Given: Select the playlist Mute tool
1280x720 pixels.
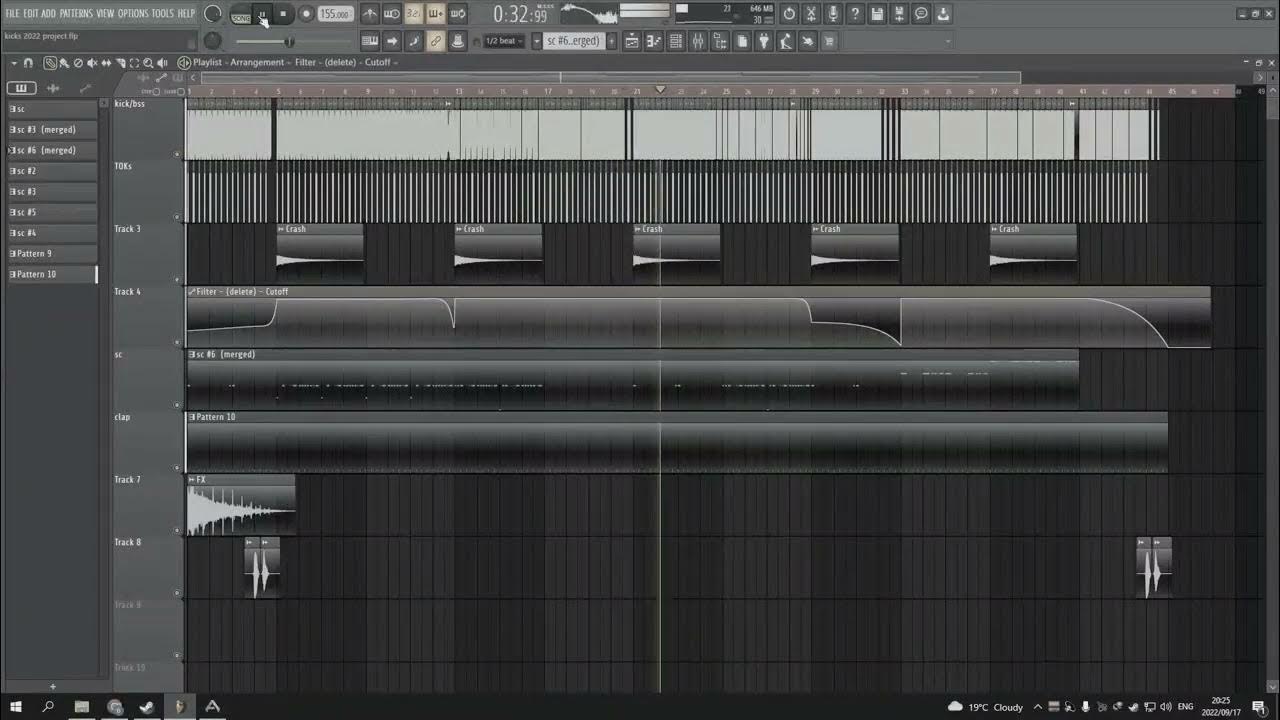Looking at the screenshot, I should [92, 63].
